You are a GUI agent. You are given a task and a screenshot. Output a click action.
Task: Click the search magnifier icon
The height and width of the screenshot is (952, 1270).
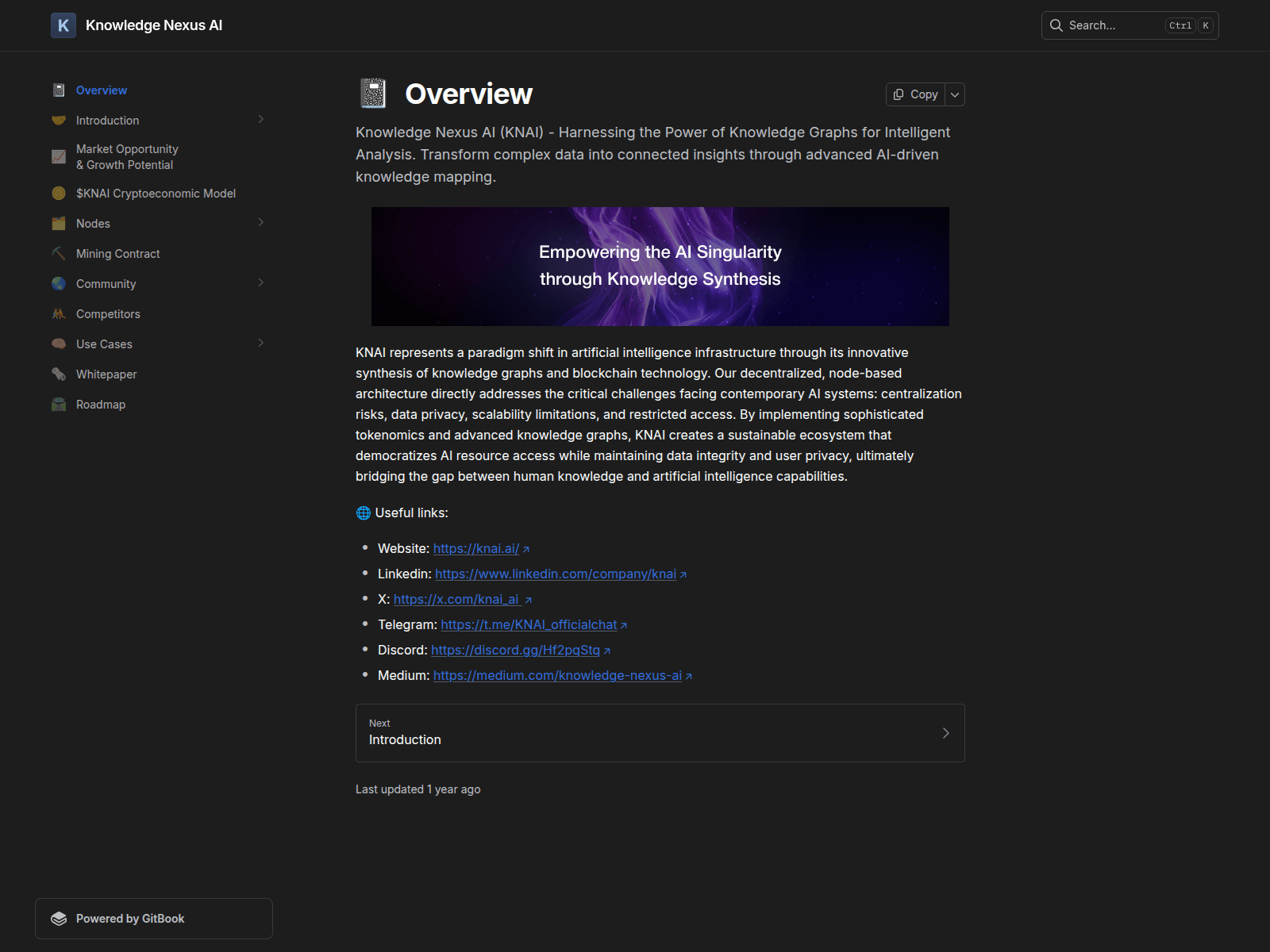[1056, 25]
